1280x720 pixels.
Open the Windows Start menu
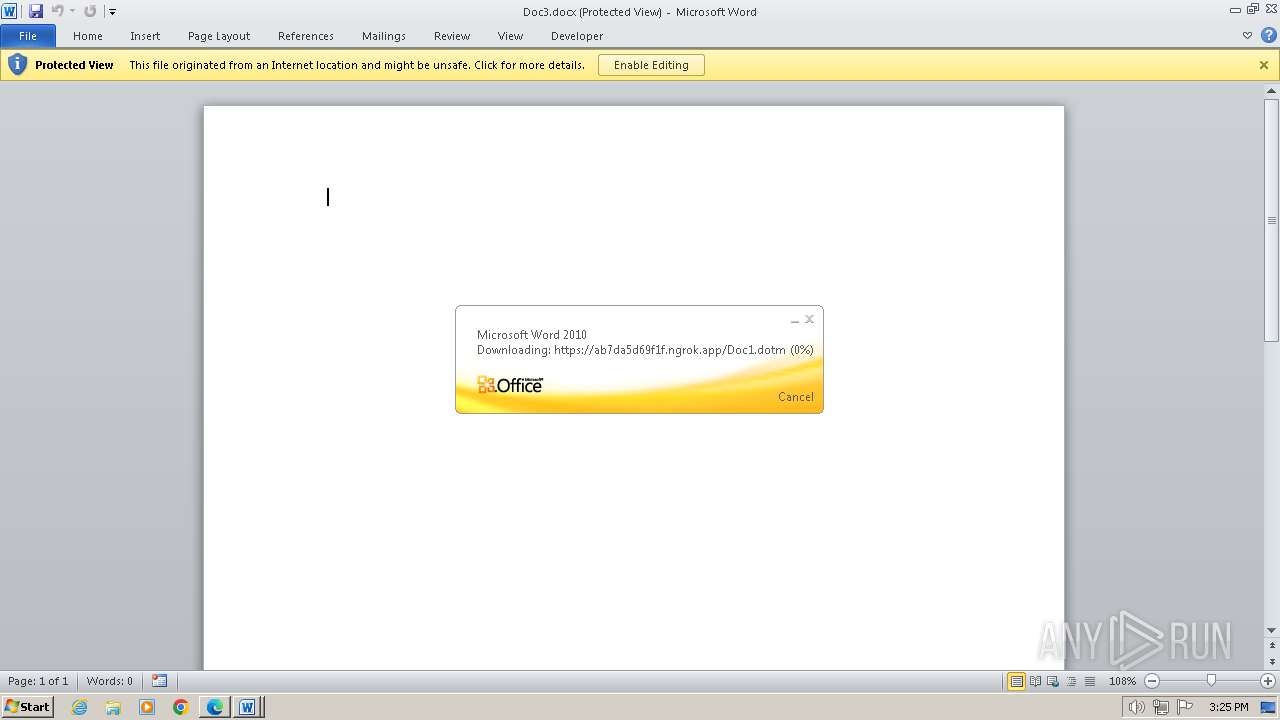click(28, 707)
